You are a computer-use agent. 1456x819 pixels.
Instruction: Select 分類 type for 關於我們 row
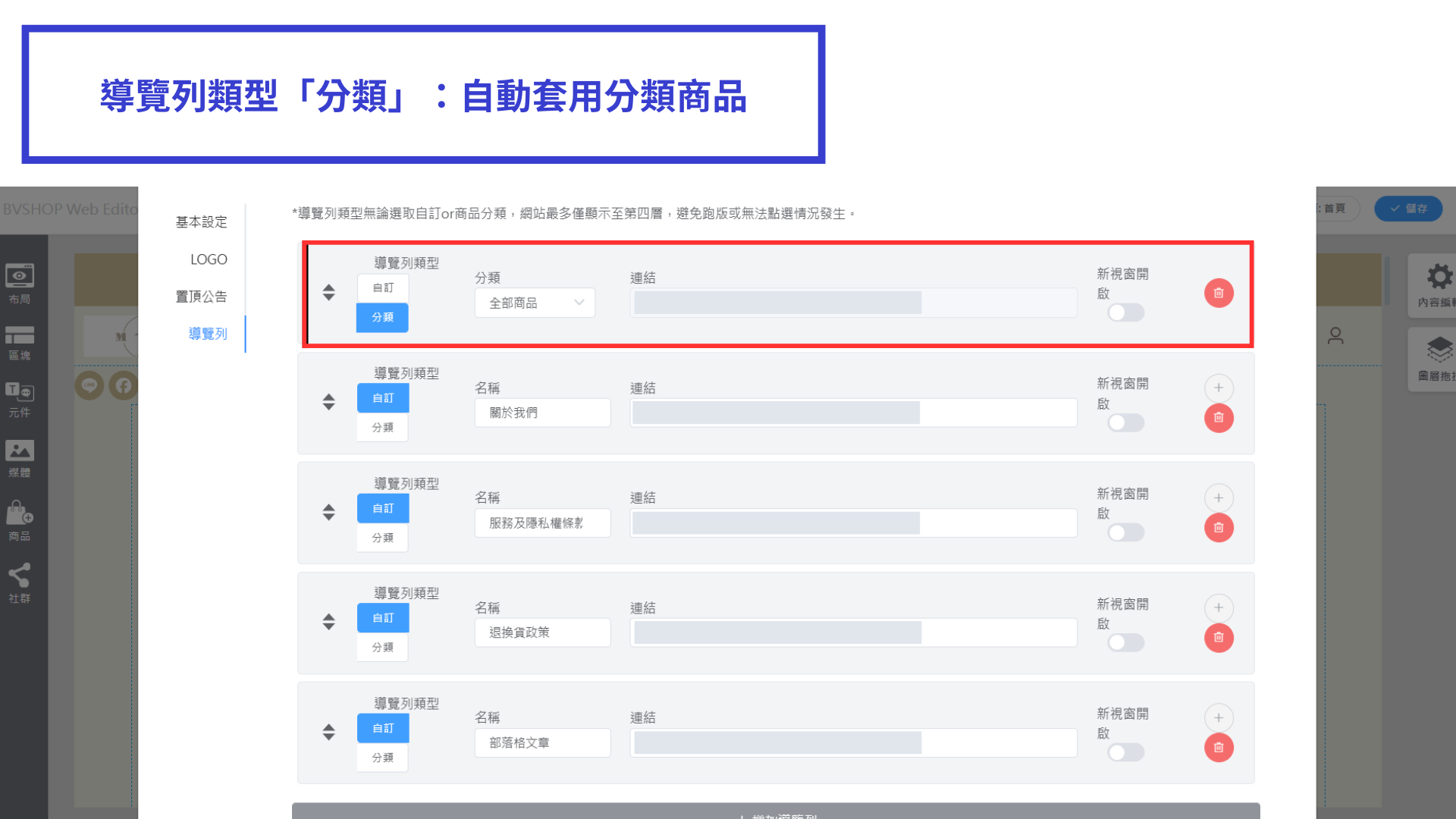[x=382, y=427]
